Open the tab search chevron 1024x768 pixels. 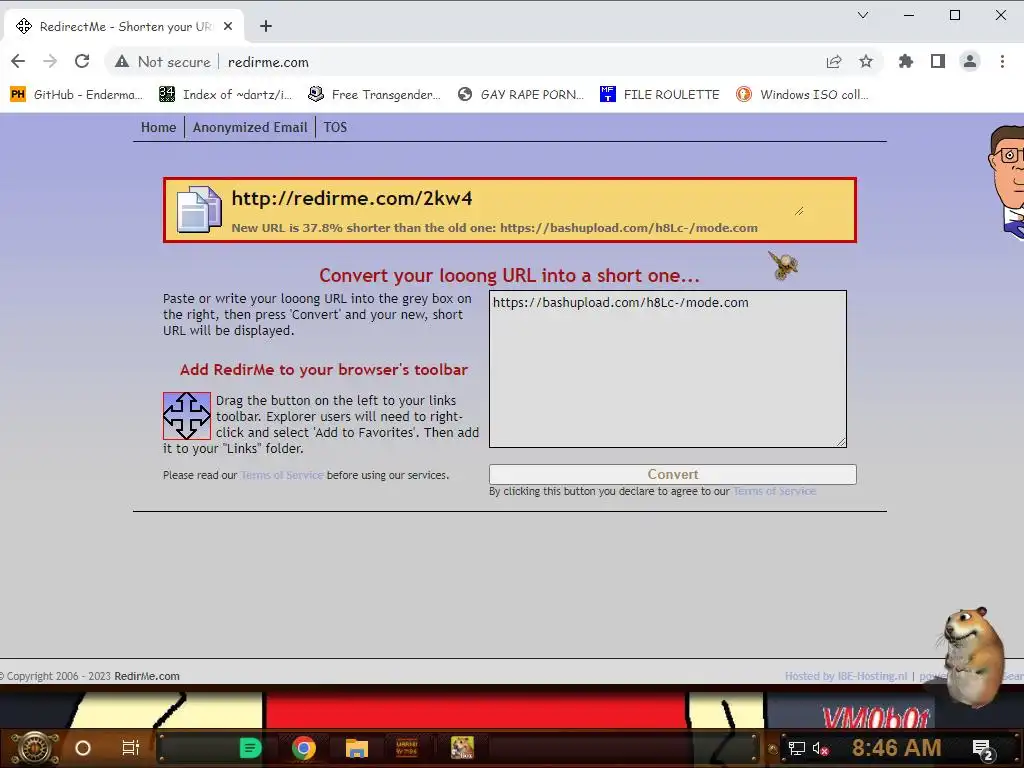click(x=863, y=15)
